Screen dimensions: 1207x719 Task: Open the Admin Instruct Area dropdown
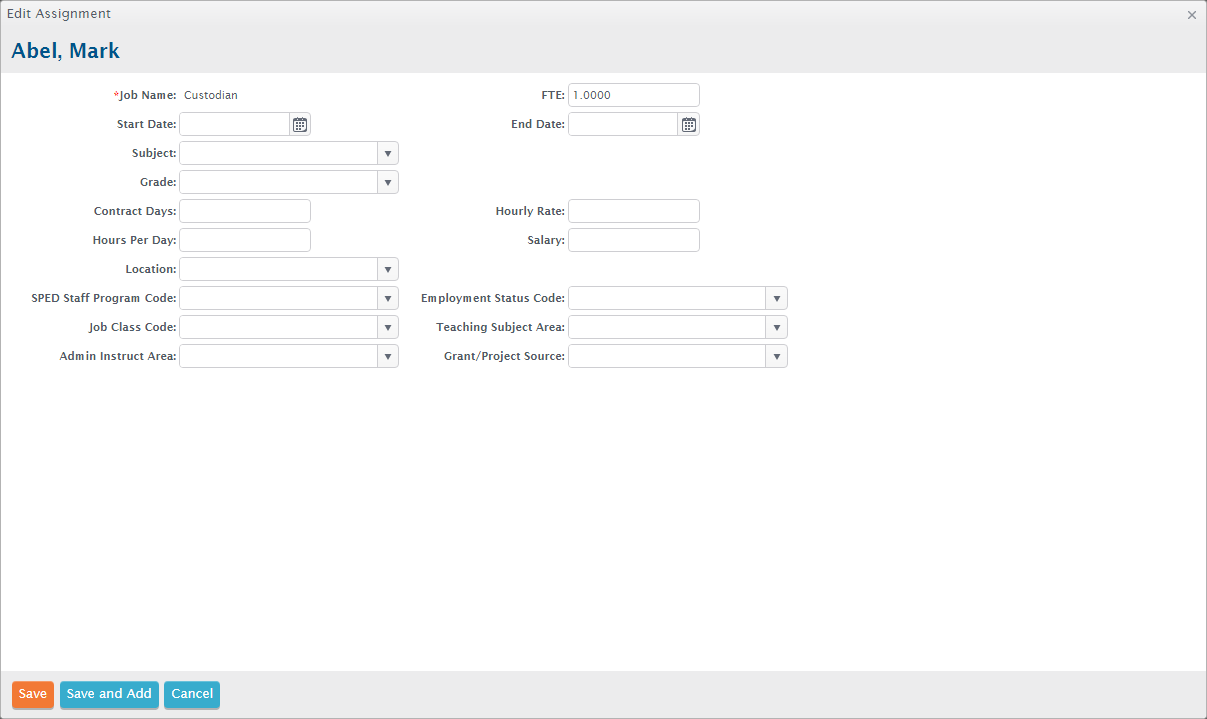387,356
